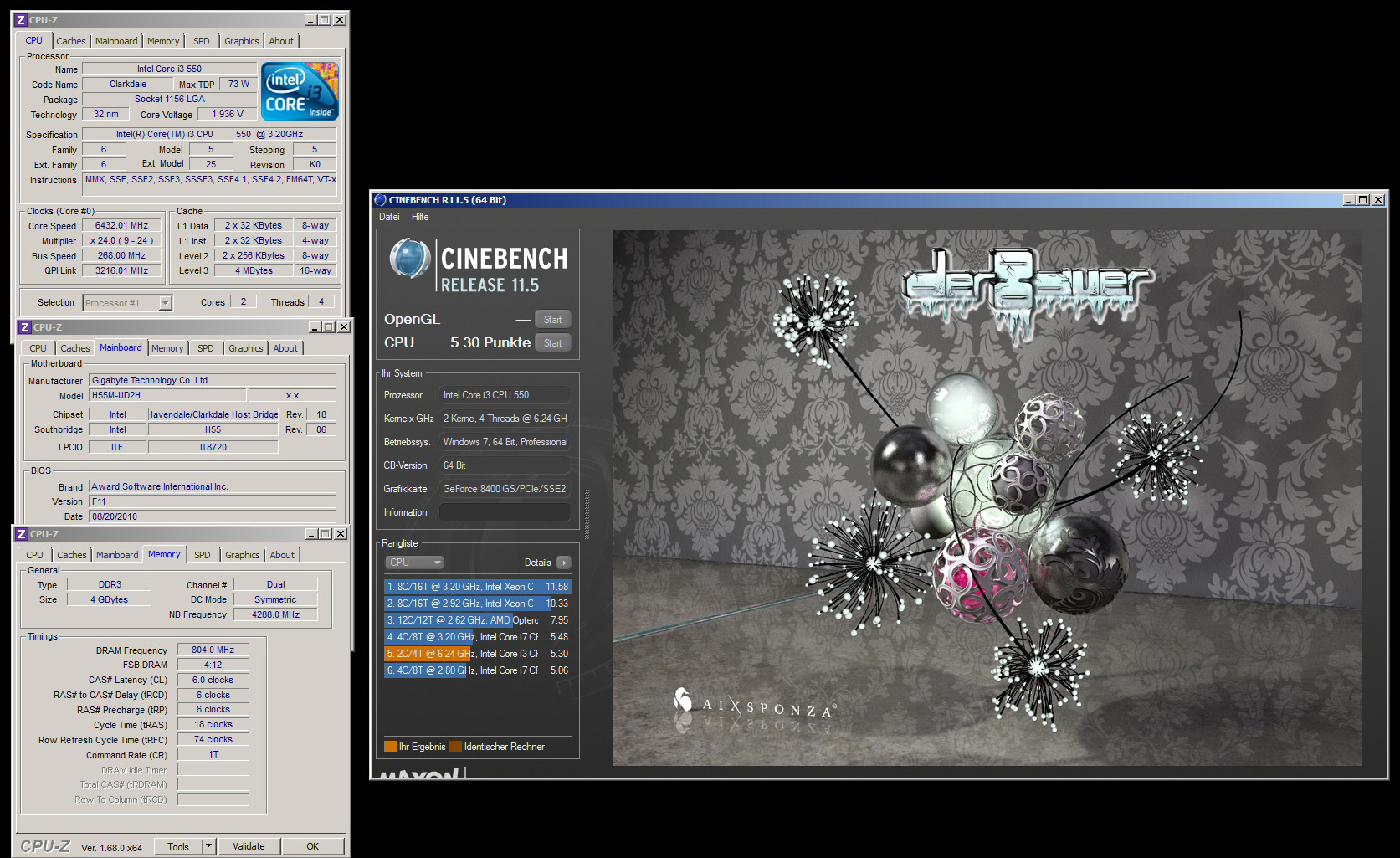Open the Datei menu in Cinebench
The width and height of the screenshot is (1400, 858).
click(389, 217)
